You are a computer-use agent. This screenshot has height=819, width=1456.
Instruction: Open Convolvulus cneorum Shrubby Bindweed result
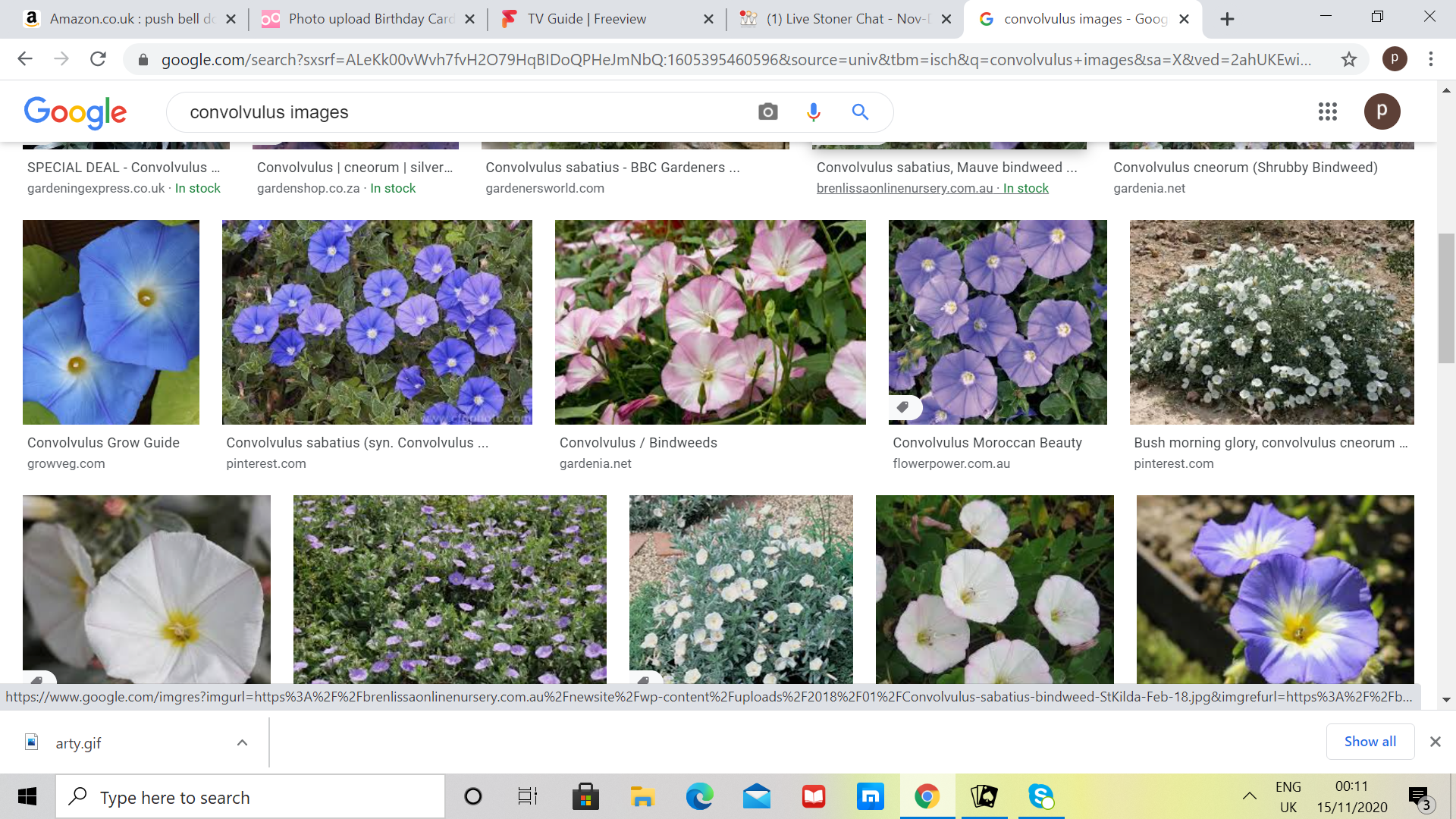pyautogui.click(x=1245, y=168)
